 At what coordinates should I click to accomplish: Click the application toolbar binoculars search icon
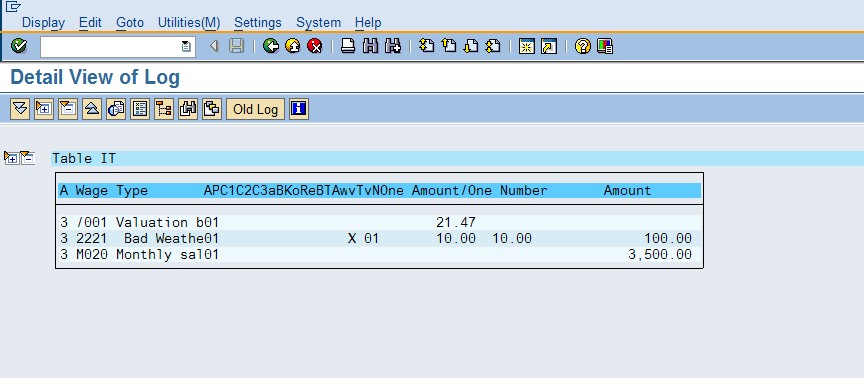188,109
